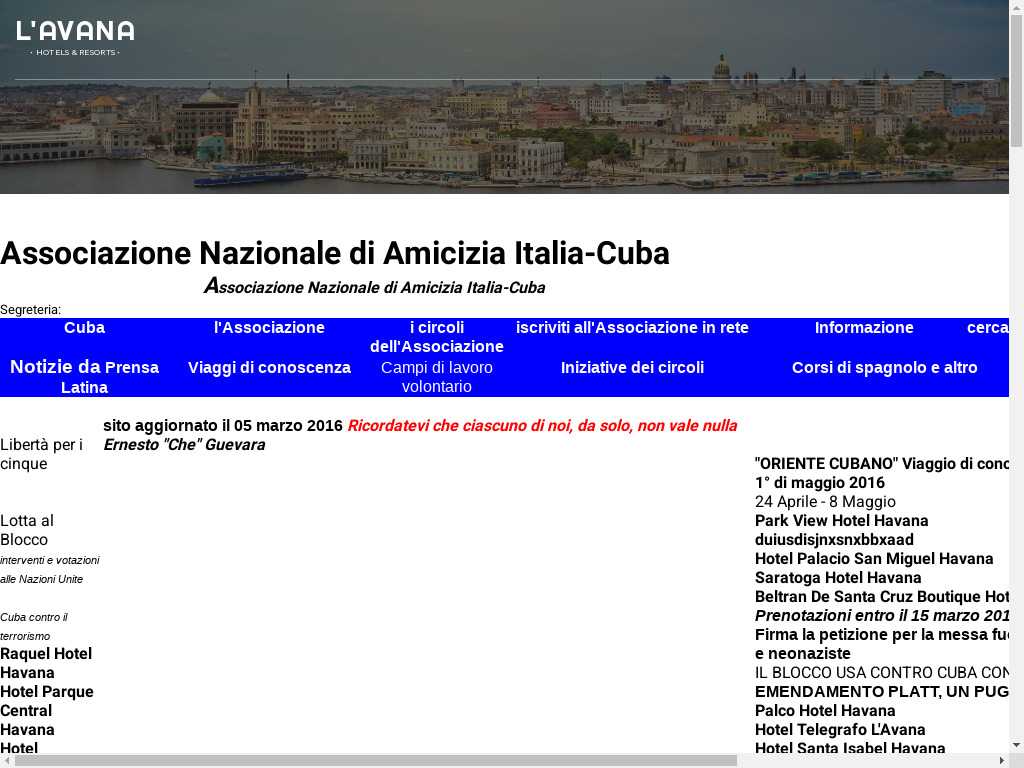
Task: Click iscriviti all'Associazione in rete
Action: click(632, 328)
